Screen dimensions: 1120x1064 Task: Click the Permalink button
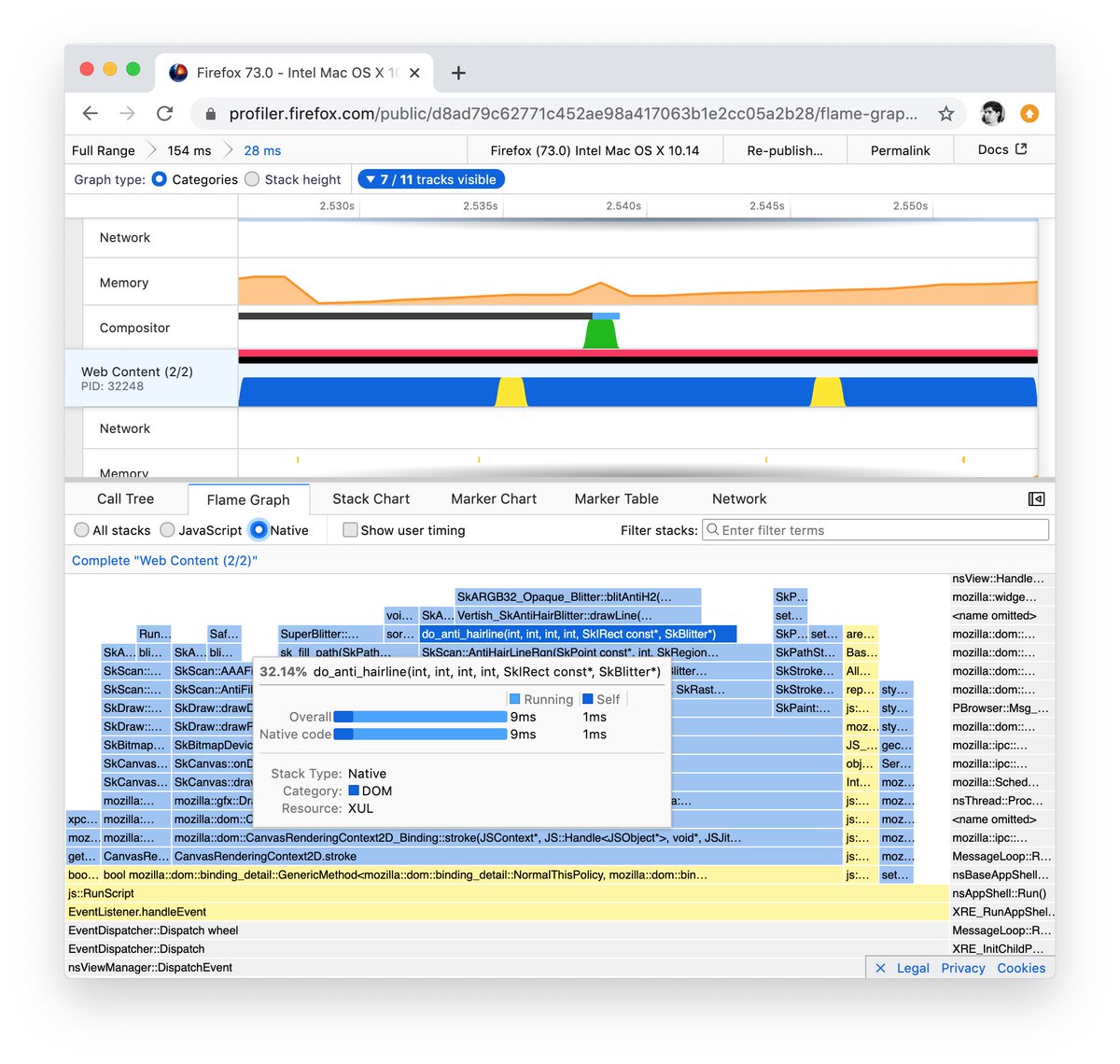point(901,150)
